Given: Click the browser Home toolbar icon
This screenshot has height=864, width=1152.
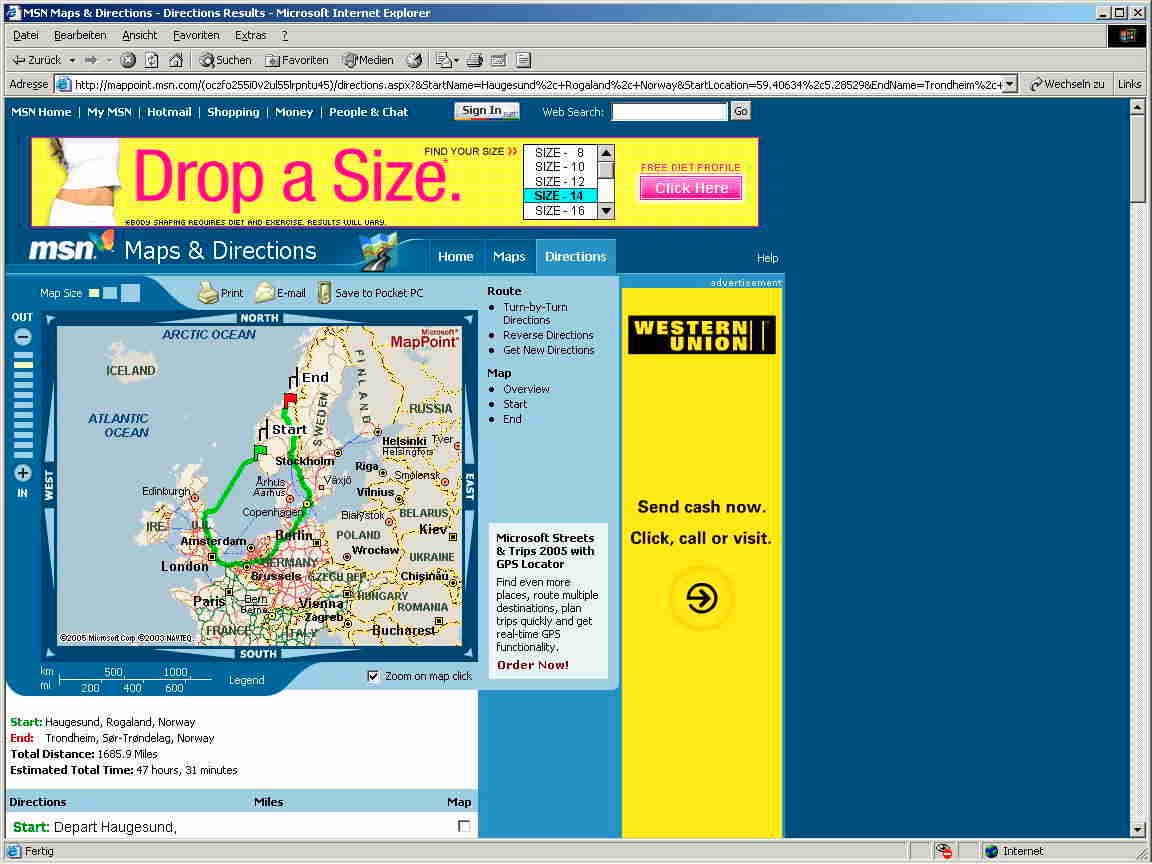Looking at the screenshot, I should pyautogui.click(x=176, y=60).
